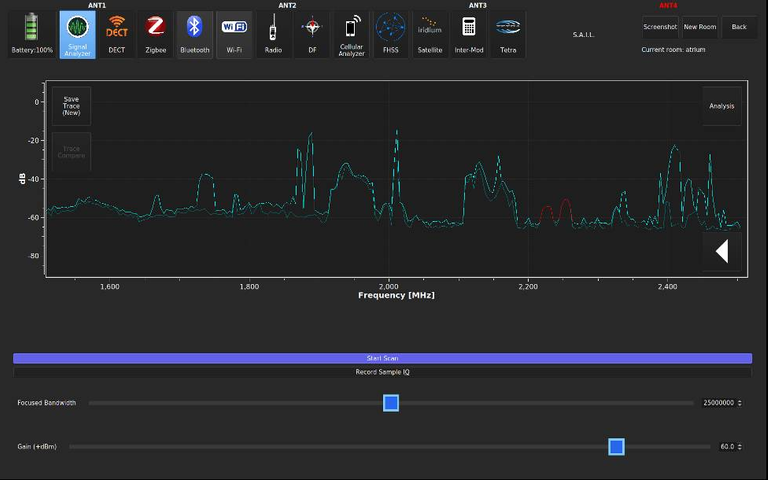Select the FHSS detection tool
This screenshot has height=480, width=768.
pyautogui.click(x=390, y=33)
